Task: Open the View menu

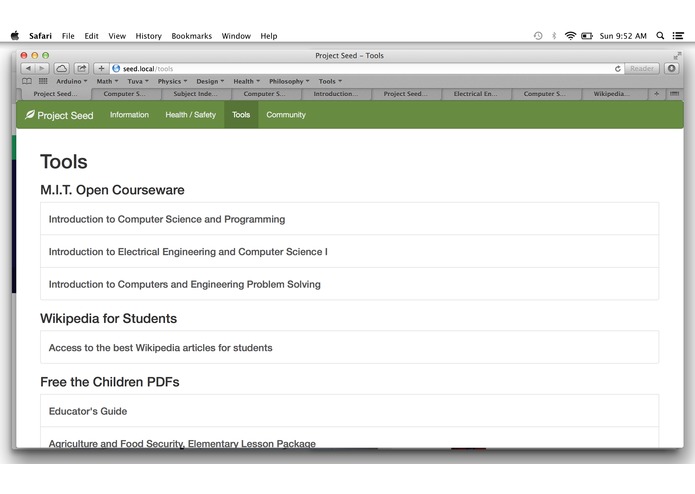Action: tap(117, 36)
